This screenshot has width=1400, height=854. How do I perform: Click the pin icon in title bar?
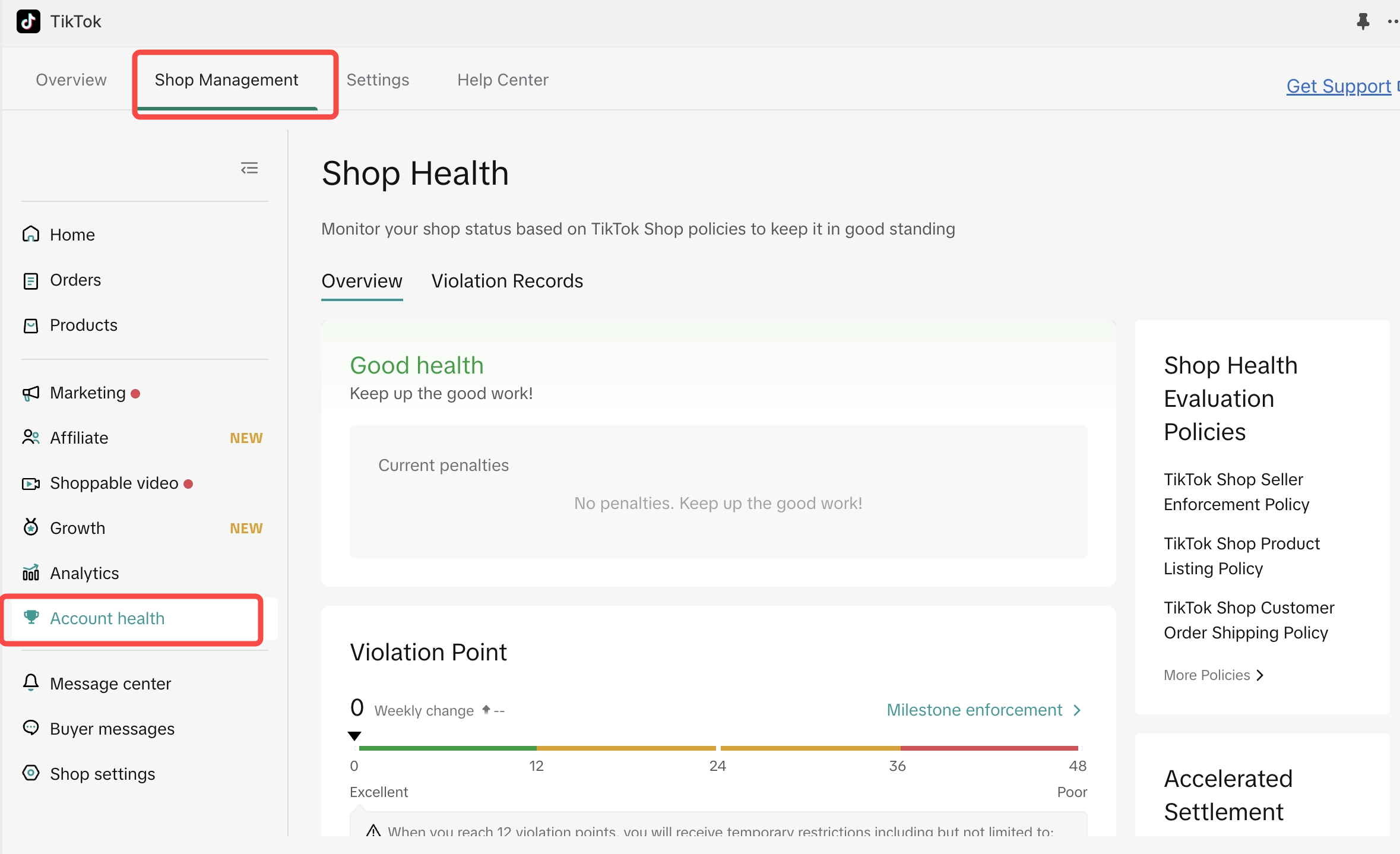click(x=1363, y=22)
